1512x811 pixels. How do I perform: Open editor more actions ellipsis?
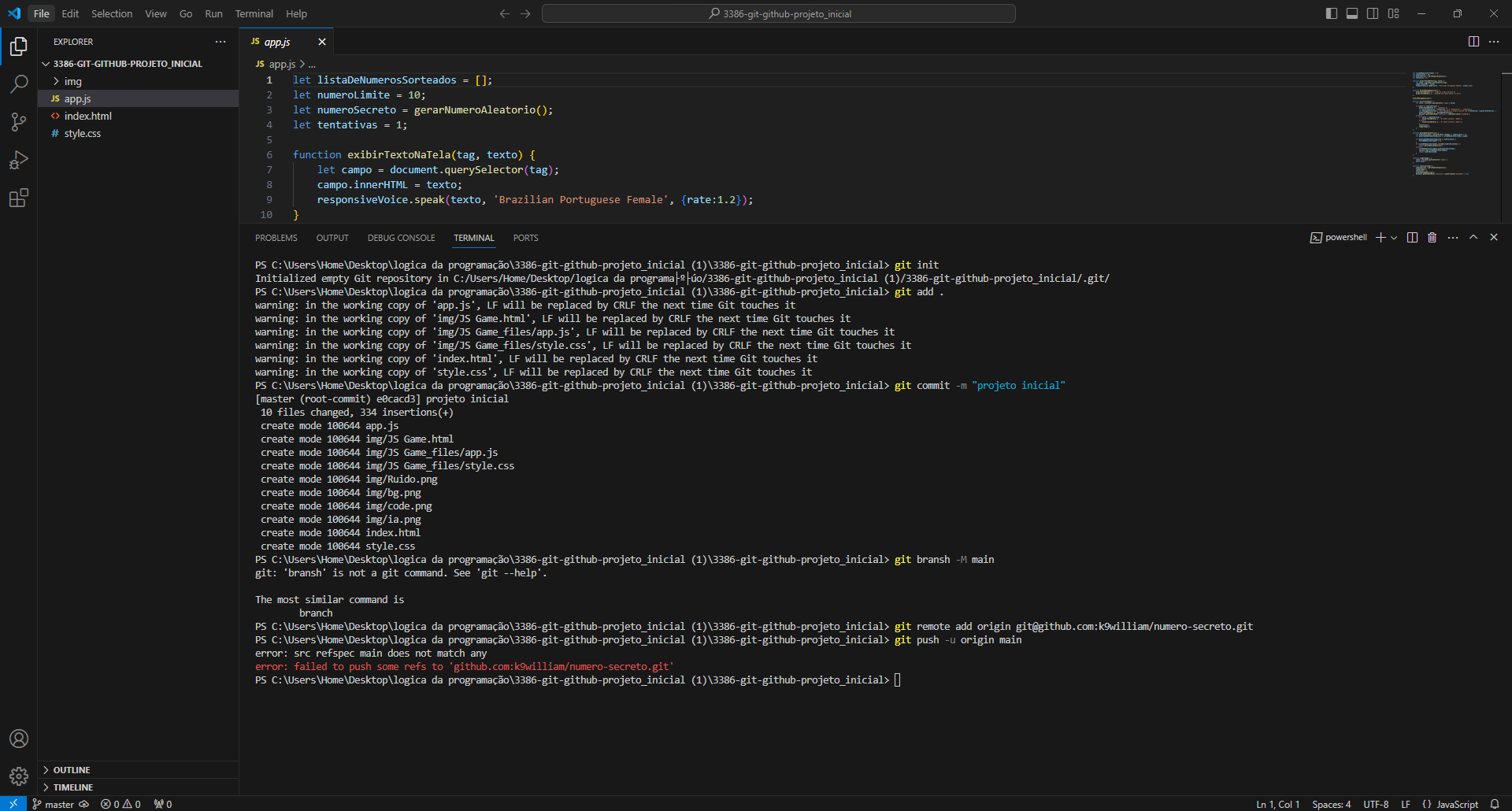tap(1494, 42)
